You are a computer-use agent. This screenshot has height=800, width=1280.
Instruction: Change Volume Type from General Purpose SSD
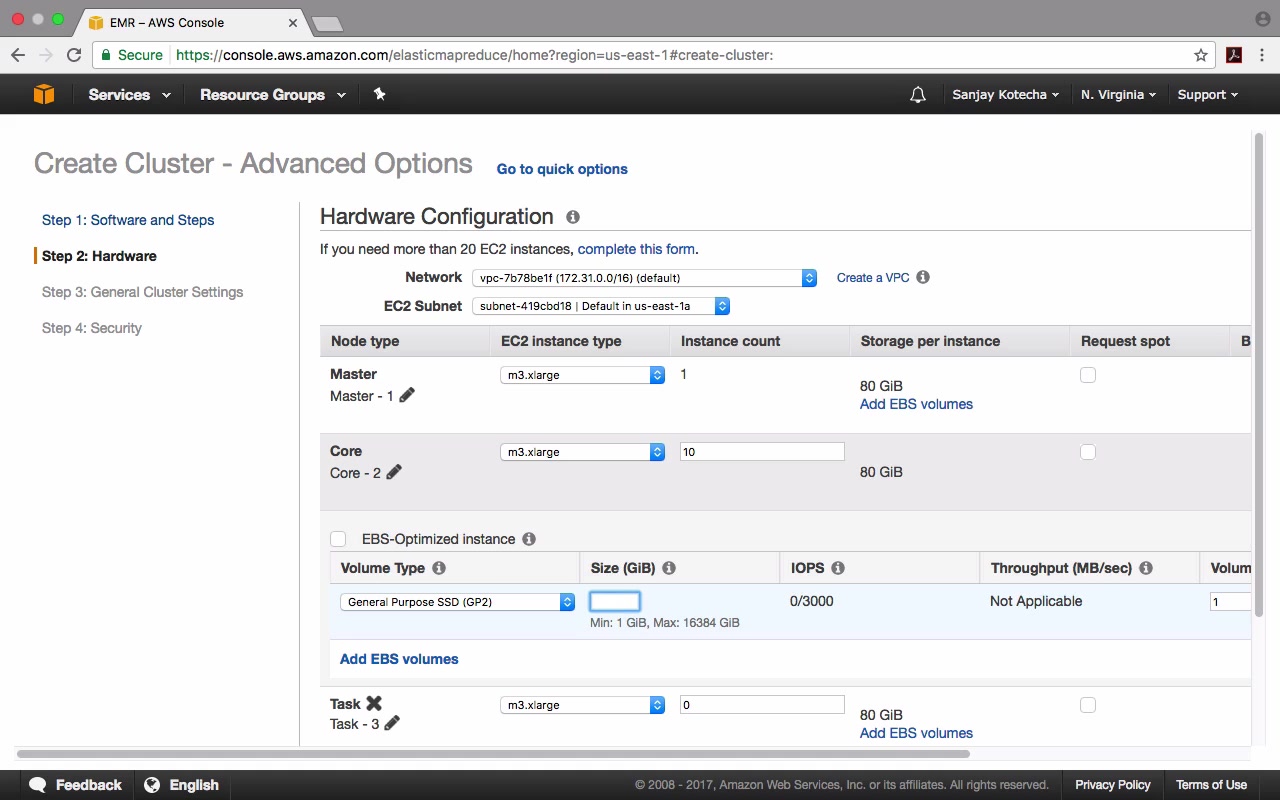click(x=457, y=602)
